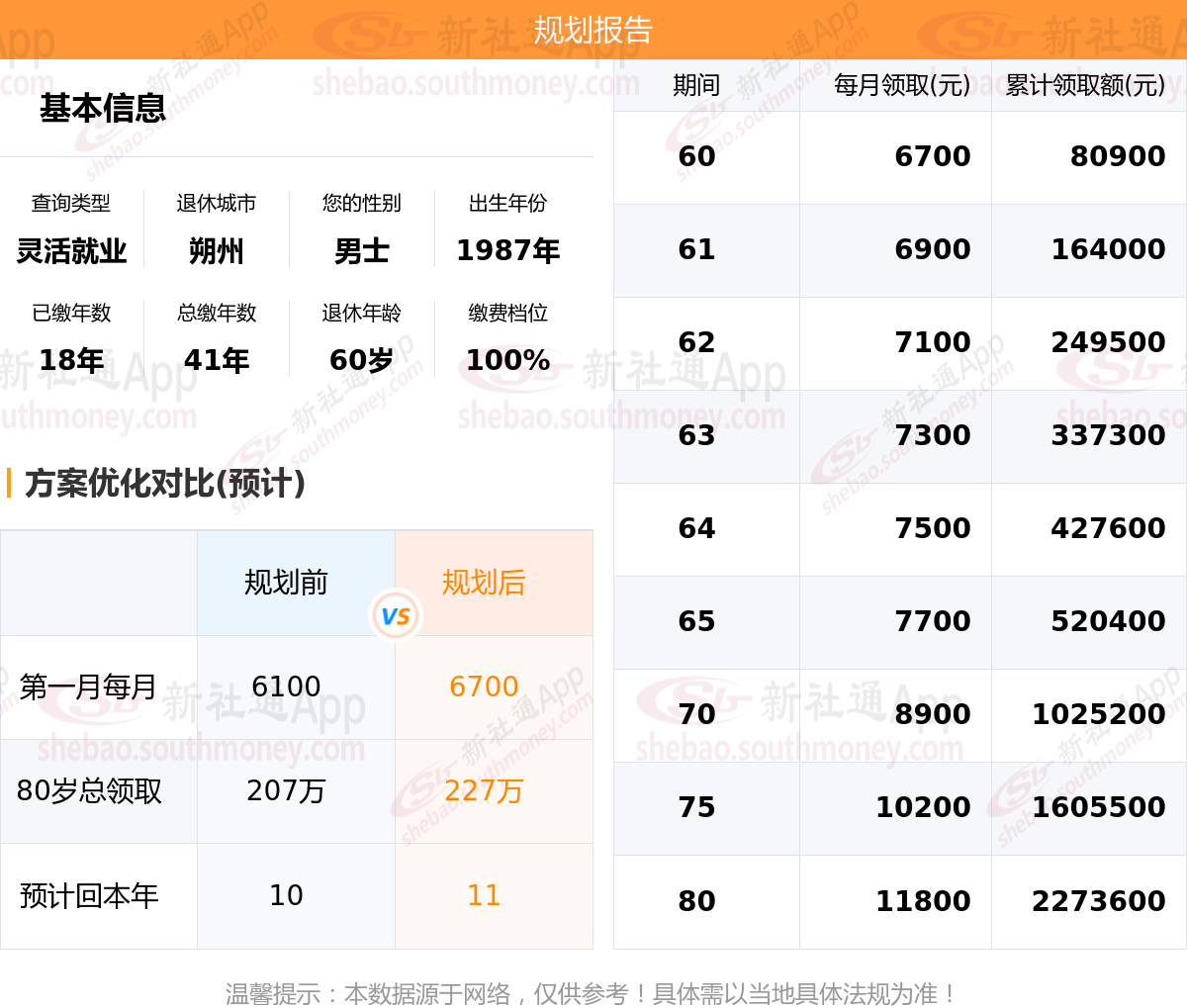Click the 查询类型 label

click(x=71, y=203)
